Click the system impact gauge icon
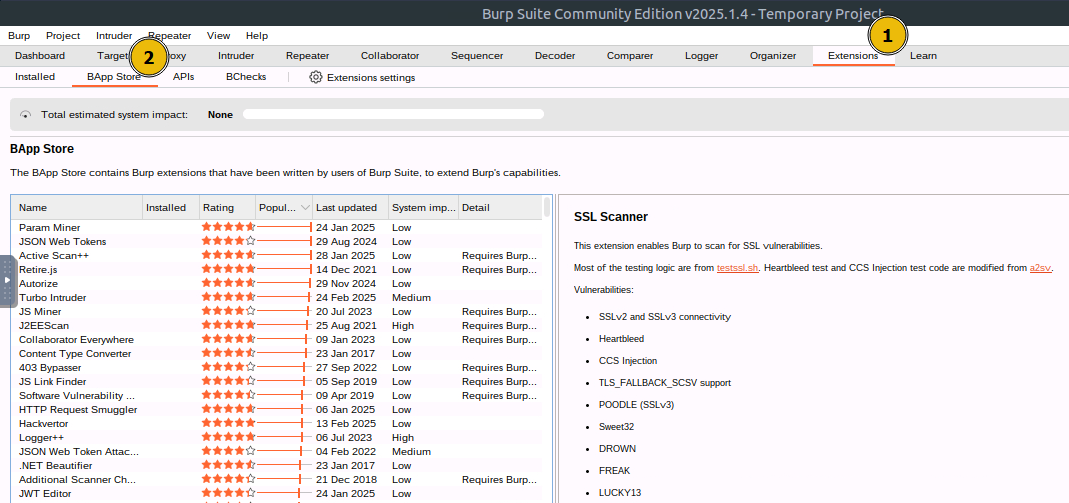Viewport: 1069px width, 503px height. coord(26,115)
